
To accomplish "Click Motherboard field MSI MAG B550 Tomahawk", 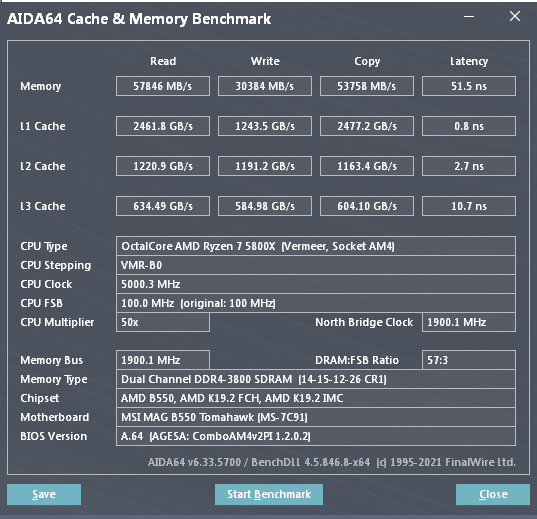I will pyautogui.click(x=316, y=417).
